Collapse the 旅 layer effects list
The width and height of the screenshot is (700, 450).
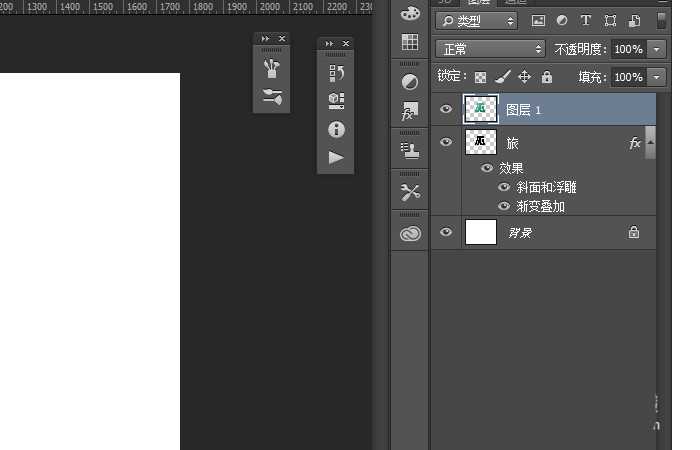pyautogui.click(x=651, y=143)
